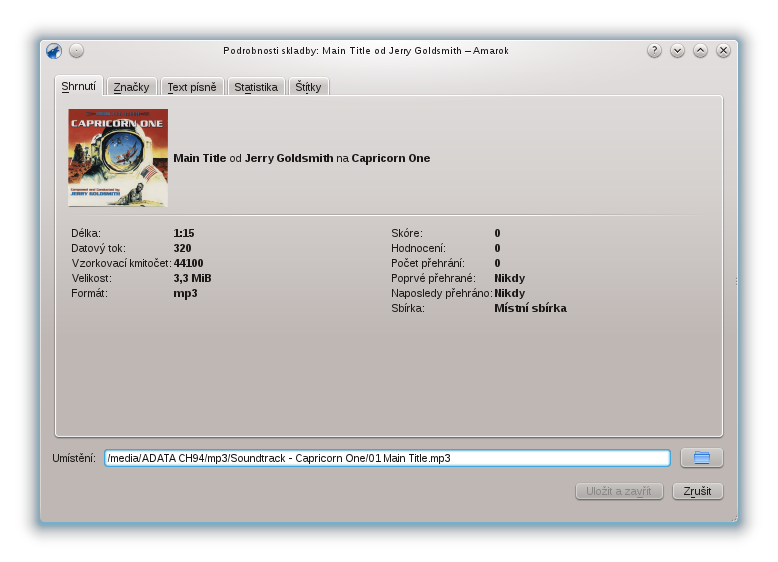
Task: Click the Velikost value 3,3 MiB
Action: click(x=193, y=278)
